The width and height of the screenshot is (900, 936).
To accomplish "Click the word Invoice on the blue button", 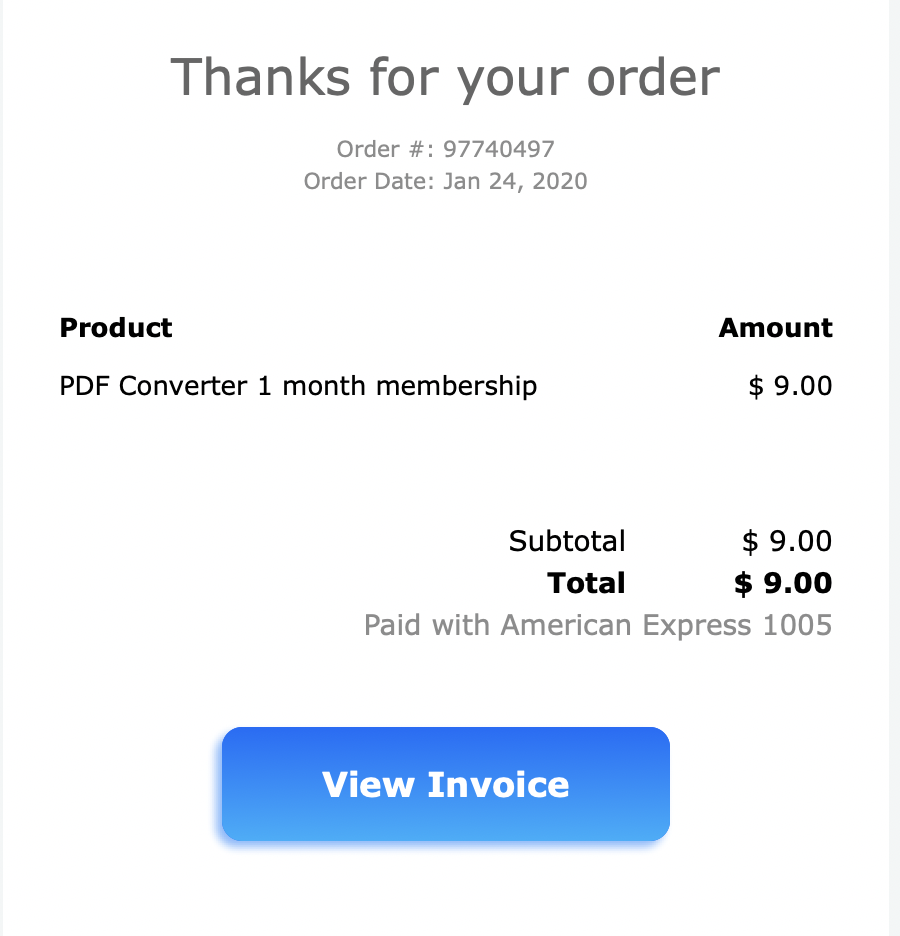I will (498, 784).
